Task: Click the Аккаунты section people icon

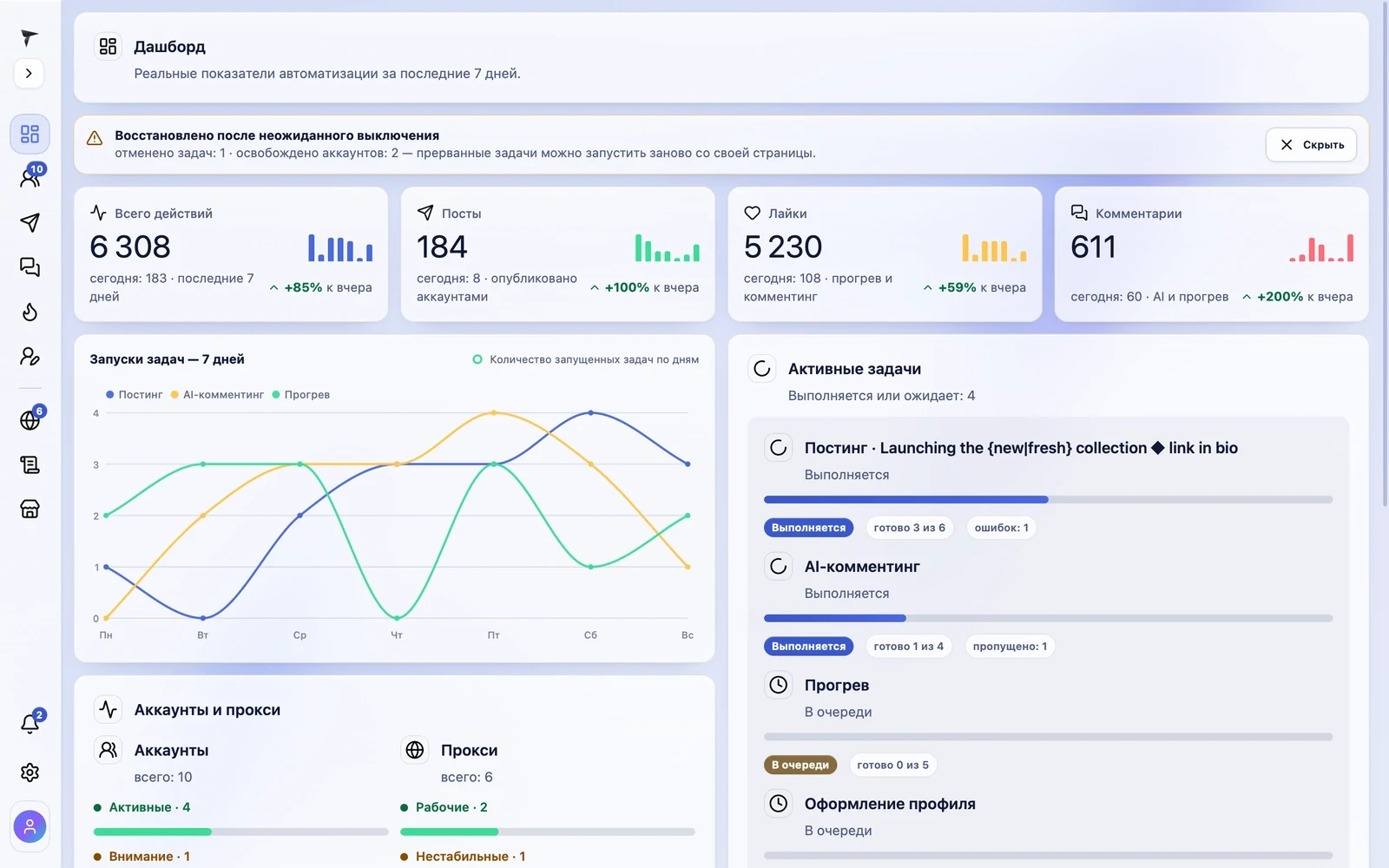Action: pos(109,750)
